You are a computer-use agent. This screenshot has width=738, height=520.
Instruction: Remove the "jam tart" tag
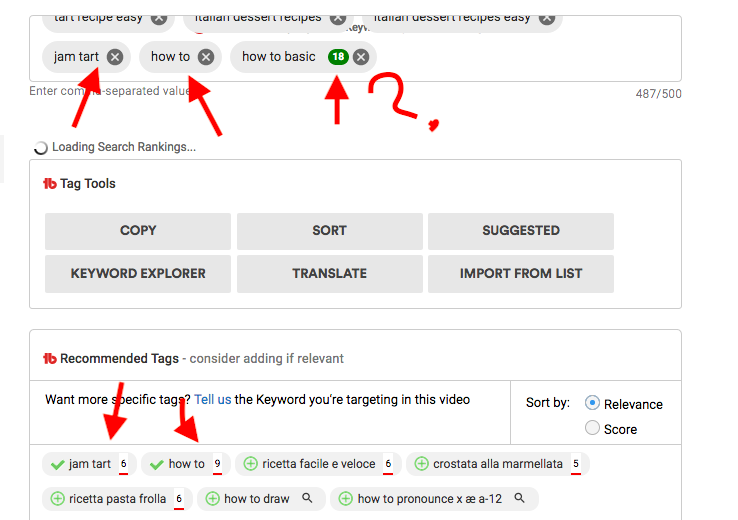click(x=115, y=57)
